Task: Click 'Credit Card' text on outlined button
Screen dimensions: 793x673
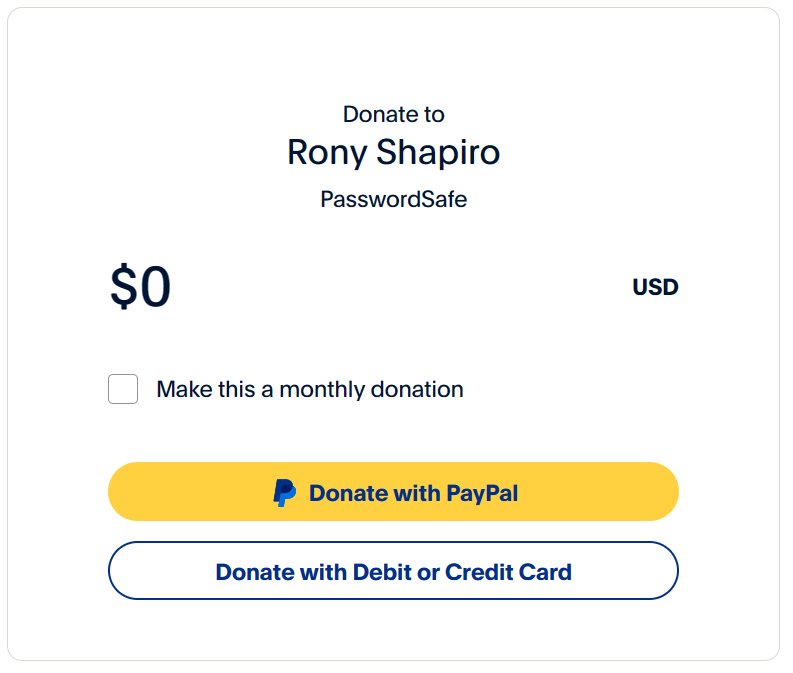Action: click(508, 572)
